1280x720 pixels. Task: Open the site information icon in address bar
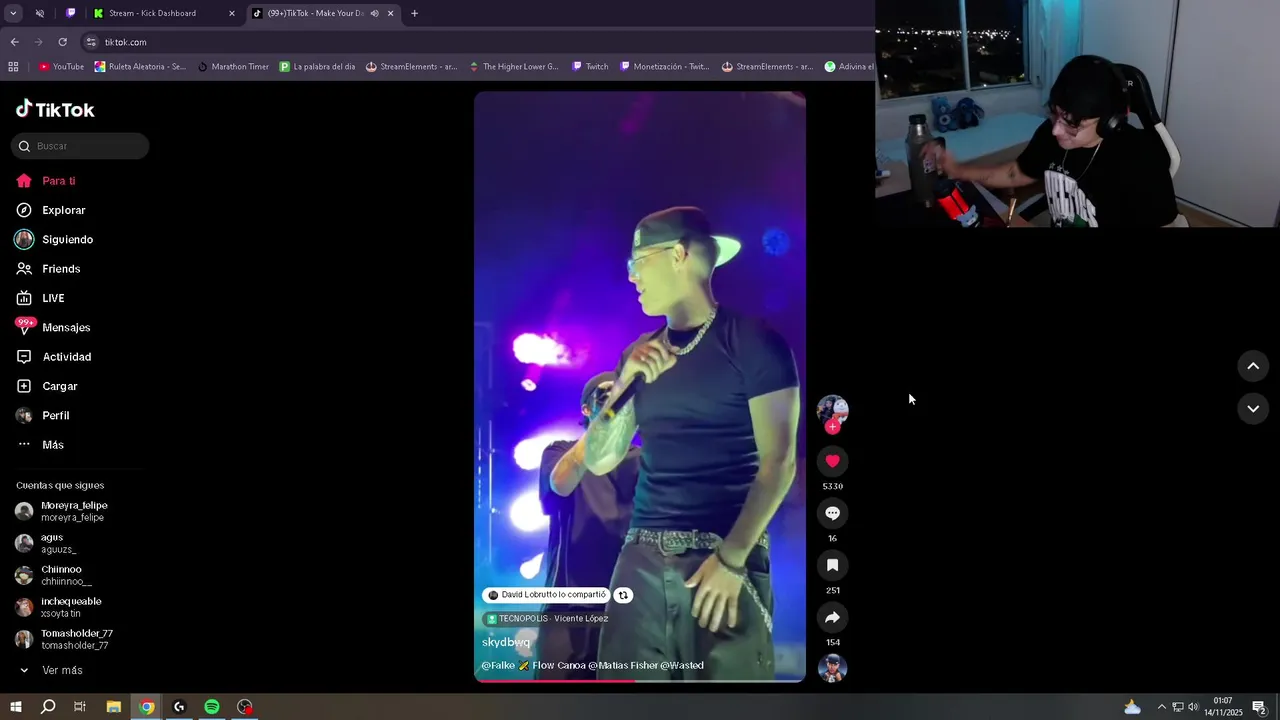91,42
